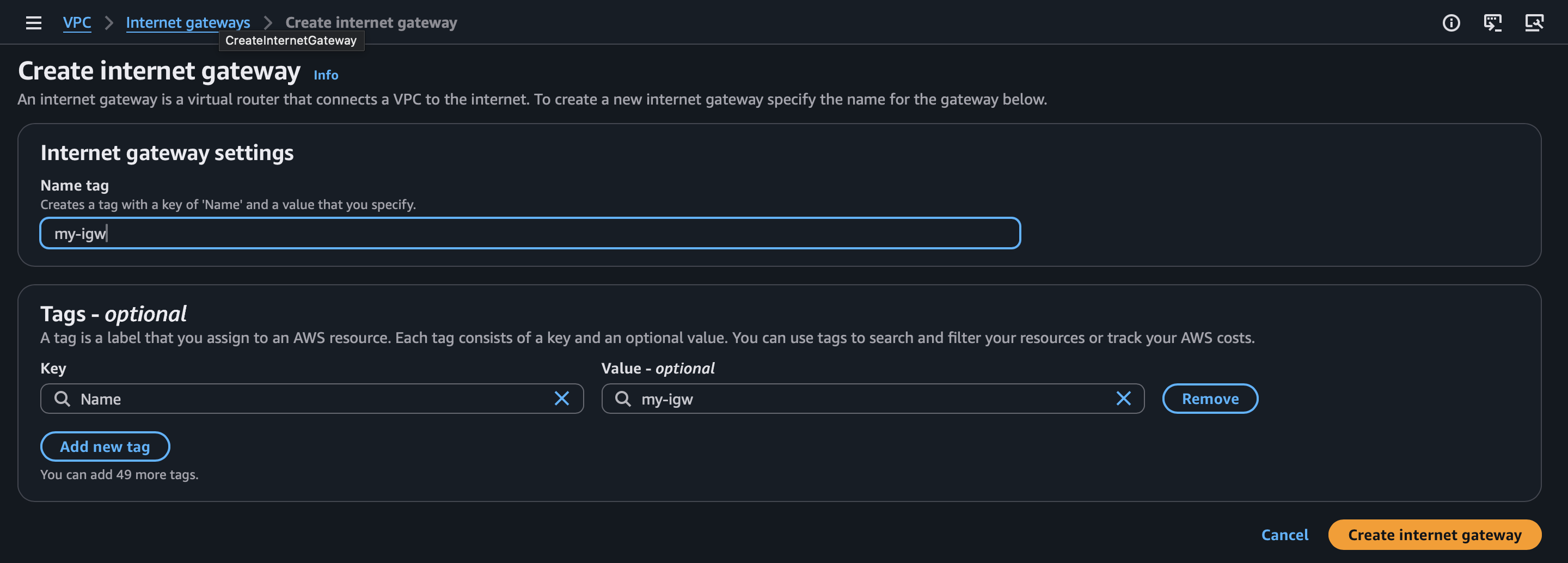The image size is (1568, 563).
Task: Click the current Create internet gateway breadcrumb
Action: coord(371,22)
